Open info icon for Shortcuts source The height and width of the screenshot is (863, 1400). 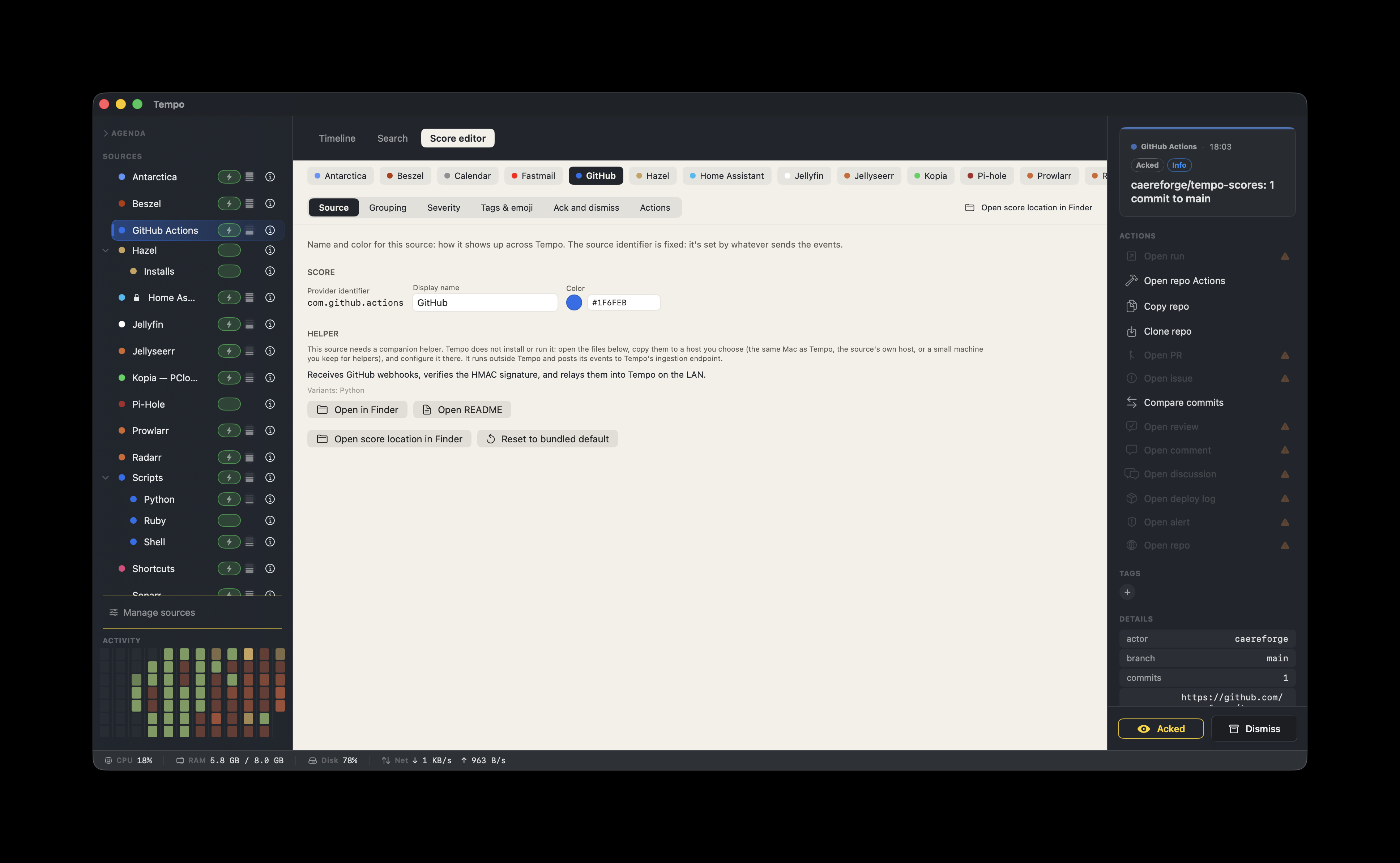[270, 568]
